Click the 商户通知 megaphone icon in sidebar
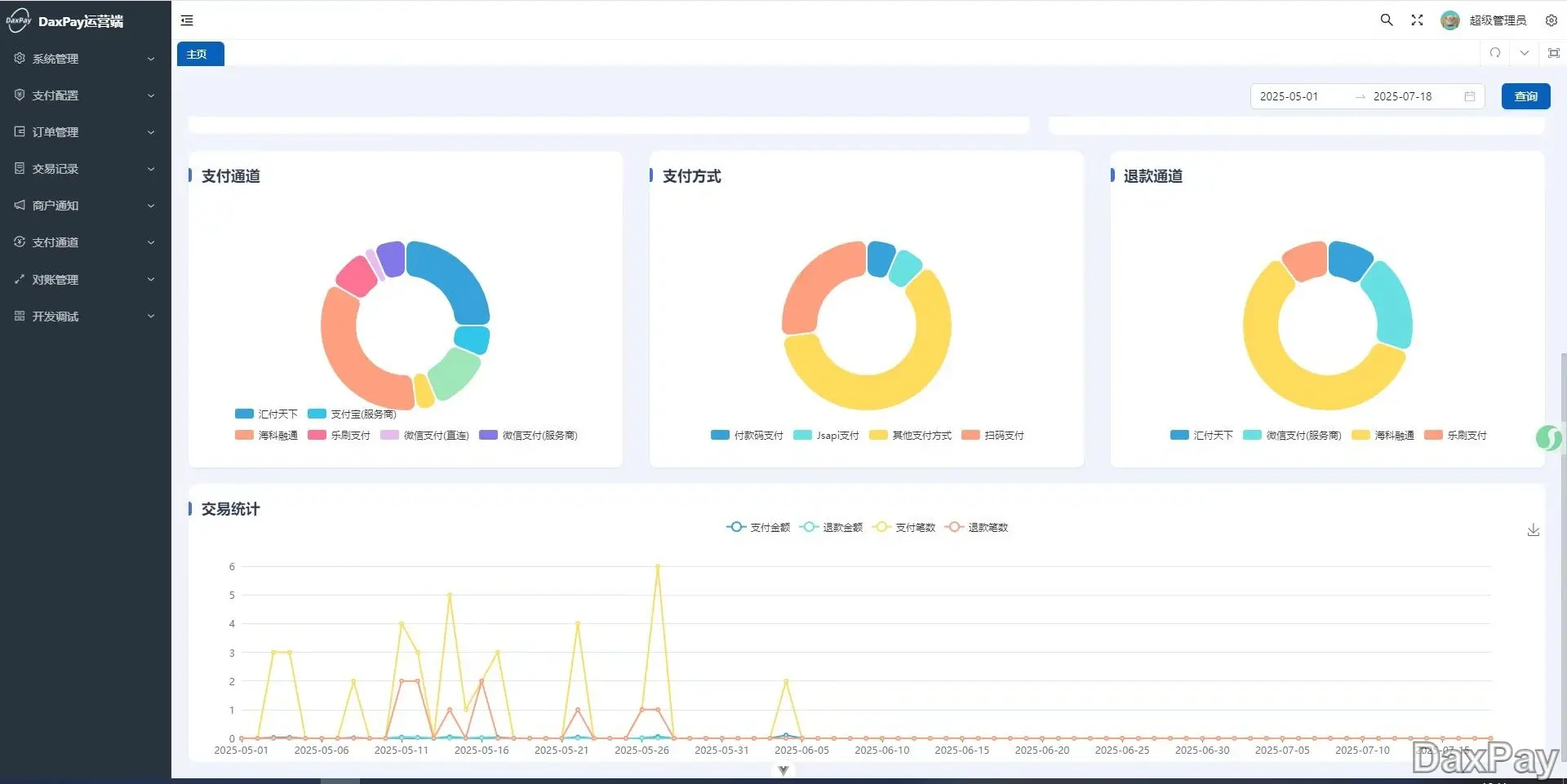This screenshot has height=784, width=1567. [20, 205]
